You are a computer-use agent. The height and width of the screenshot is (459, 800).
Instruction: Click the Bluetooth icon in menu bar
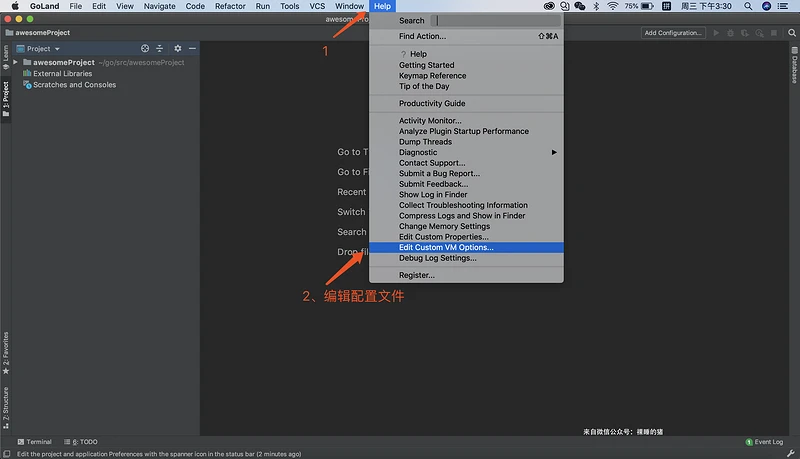[x=596, y=6]
